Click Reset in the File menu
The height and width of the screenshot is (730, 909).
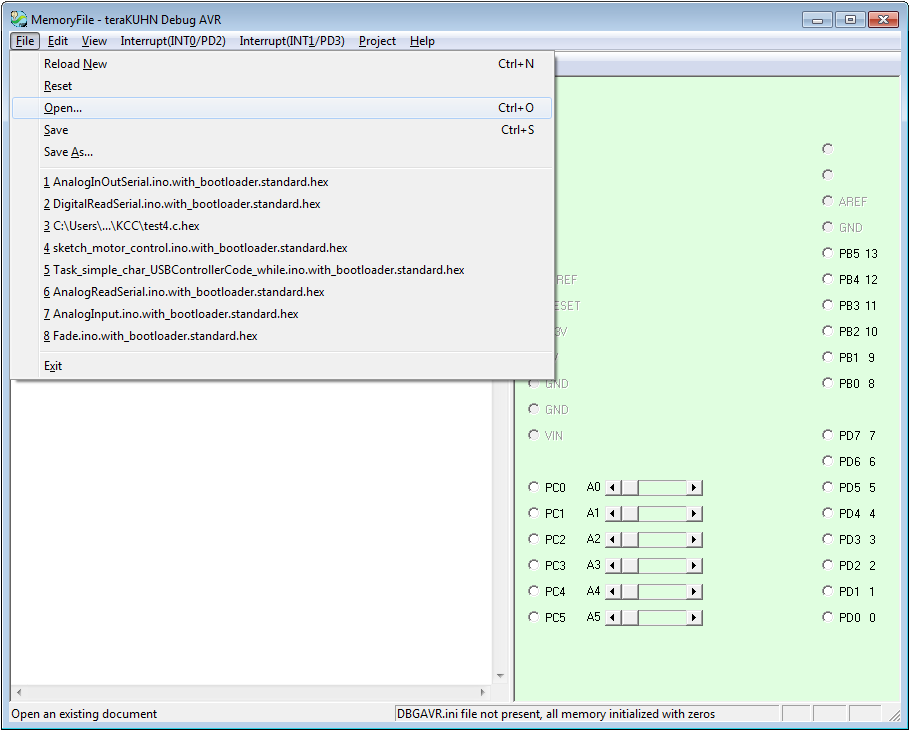click(x=58, y=86)
